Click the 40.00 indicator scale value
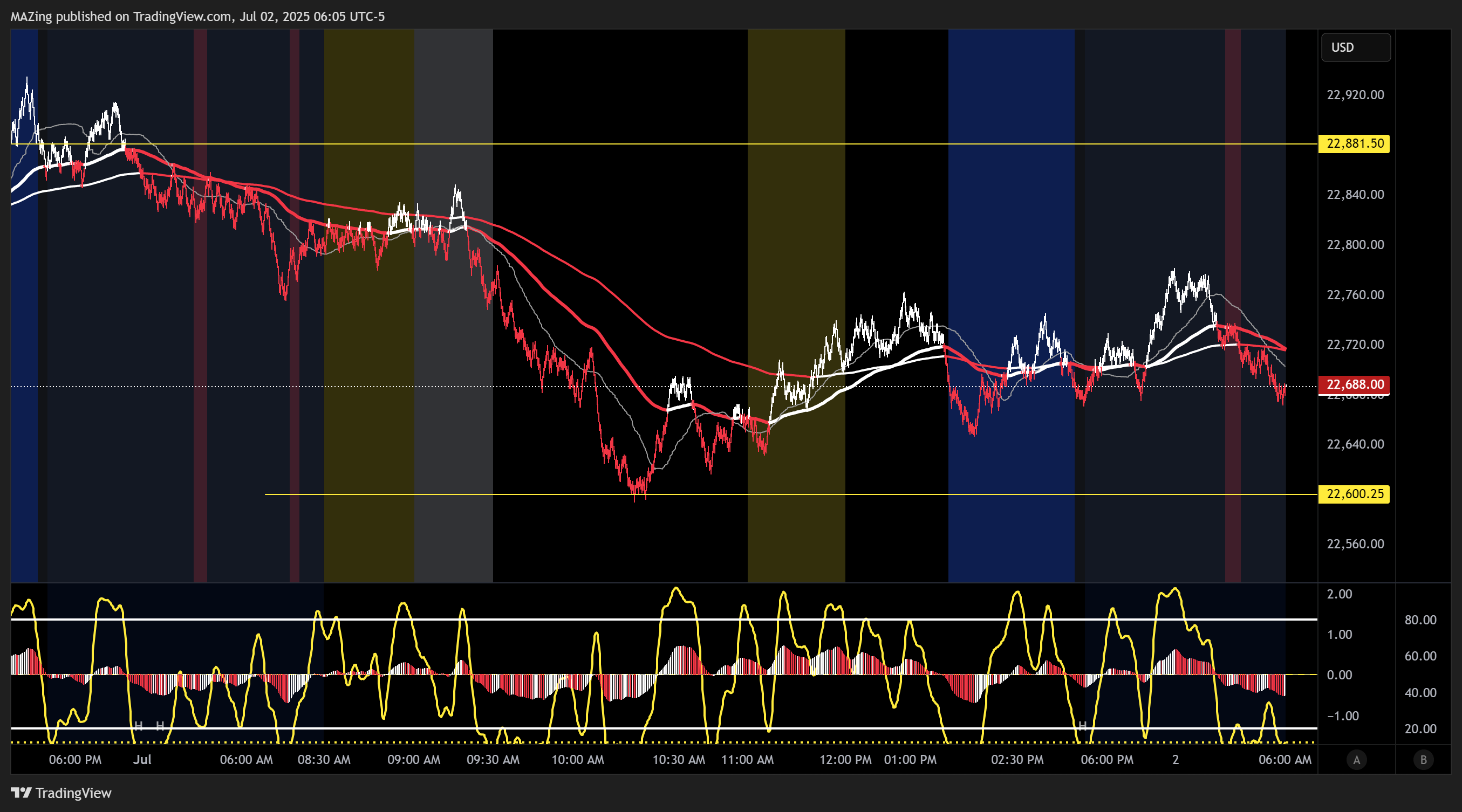 [1420, 692]
